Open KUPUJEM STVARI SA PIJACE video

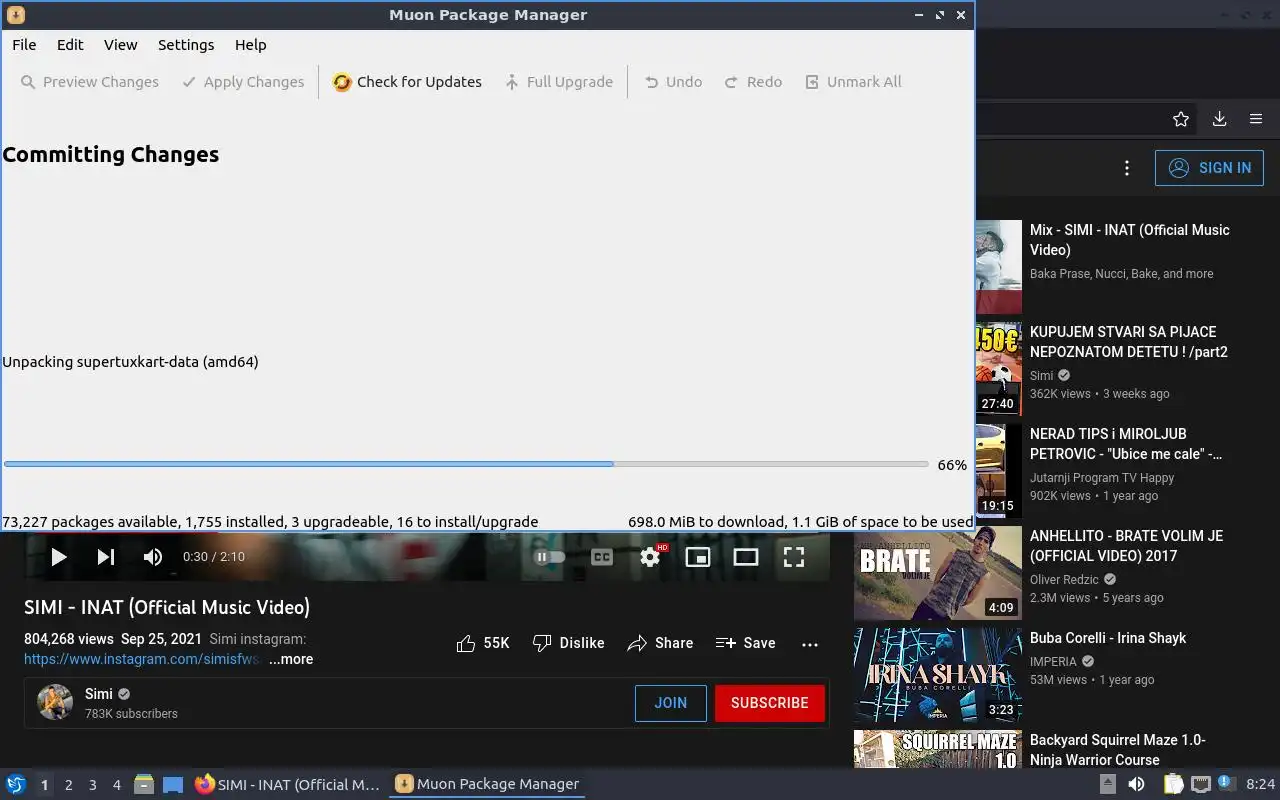[1129, 342]
